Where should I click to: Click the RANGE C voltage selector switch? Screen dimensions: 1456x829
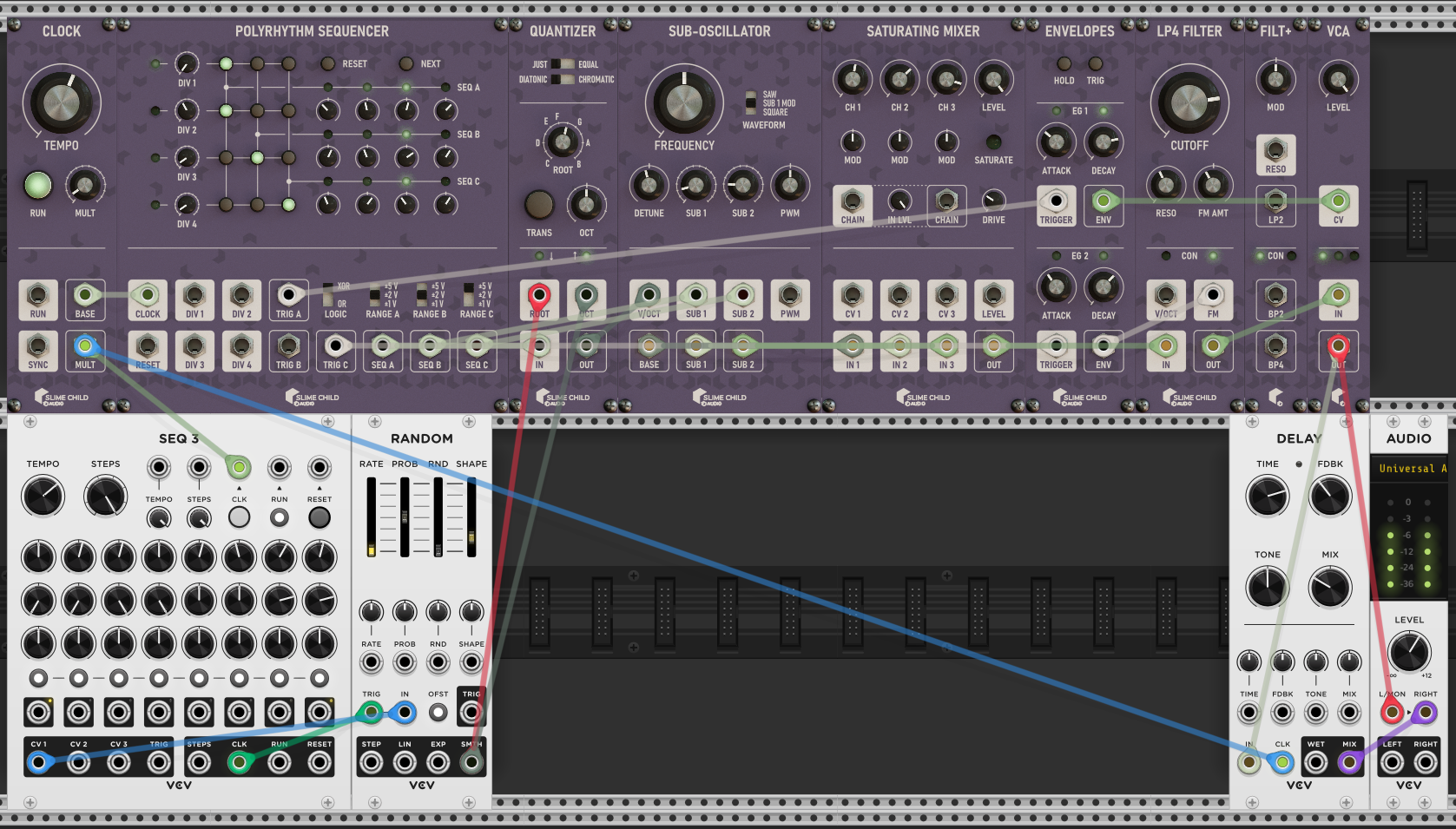[x=469, y=293]
